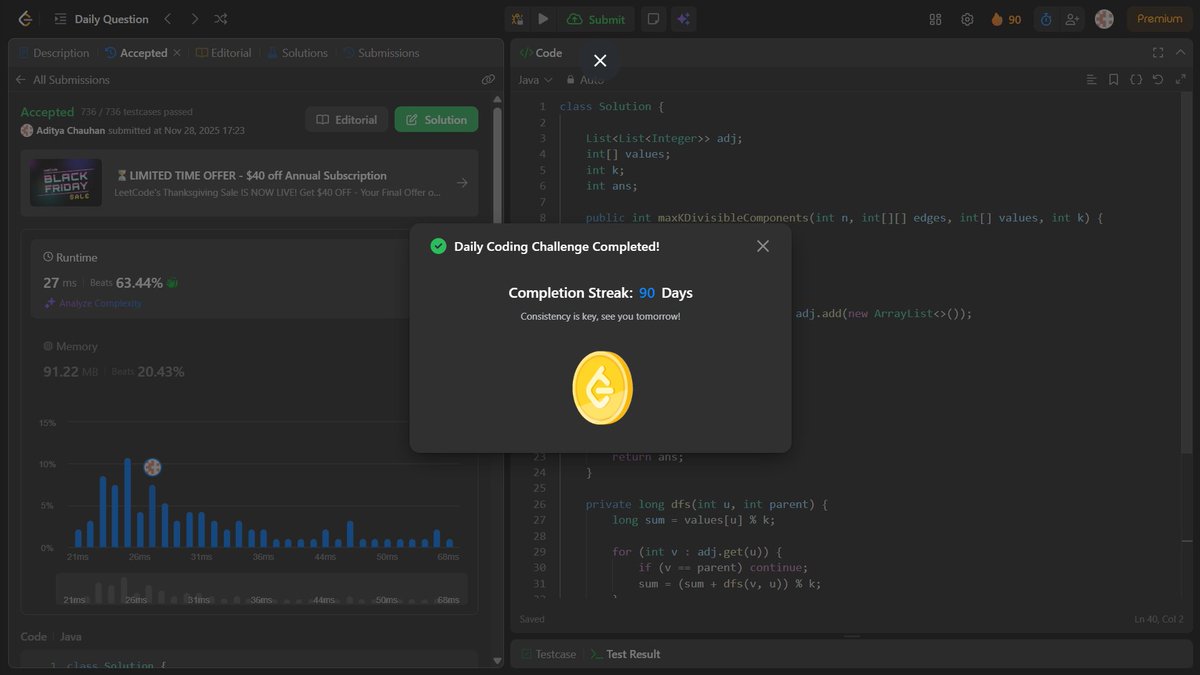
Task: Open the debug bug icon next to Run
Action: (518, 18)
